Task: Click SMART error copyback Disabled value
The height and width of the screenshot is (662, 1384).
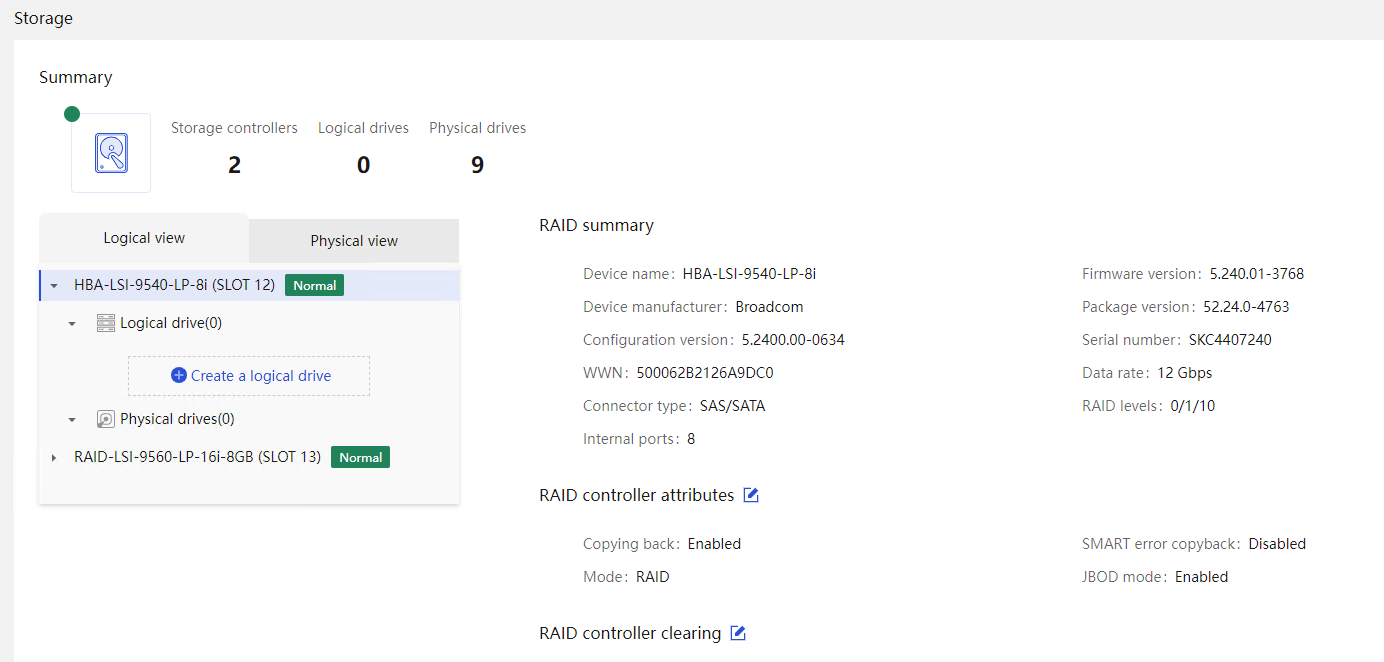Action: click(1277, 544)
